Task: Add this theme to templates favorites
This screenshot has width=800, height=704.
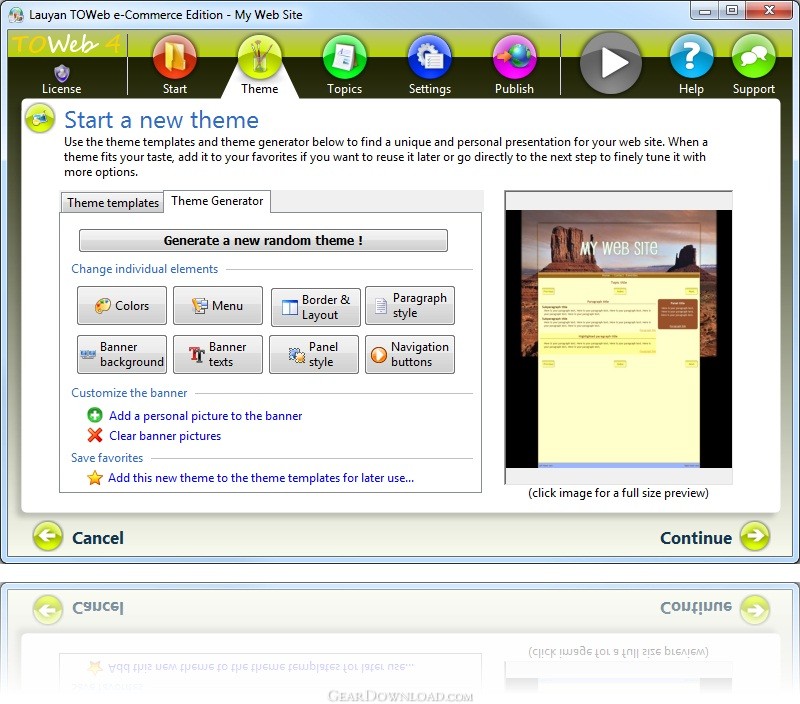Action: tap(261, 478)
